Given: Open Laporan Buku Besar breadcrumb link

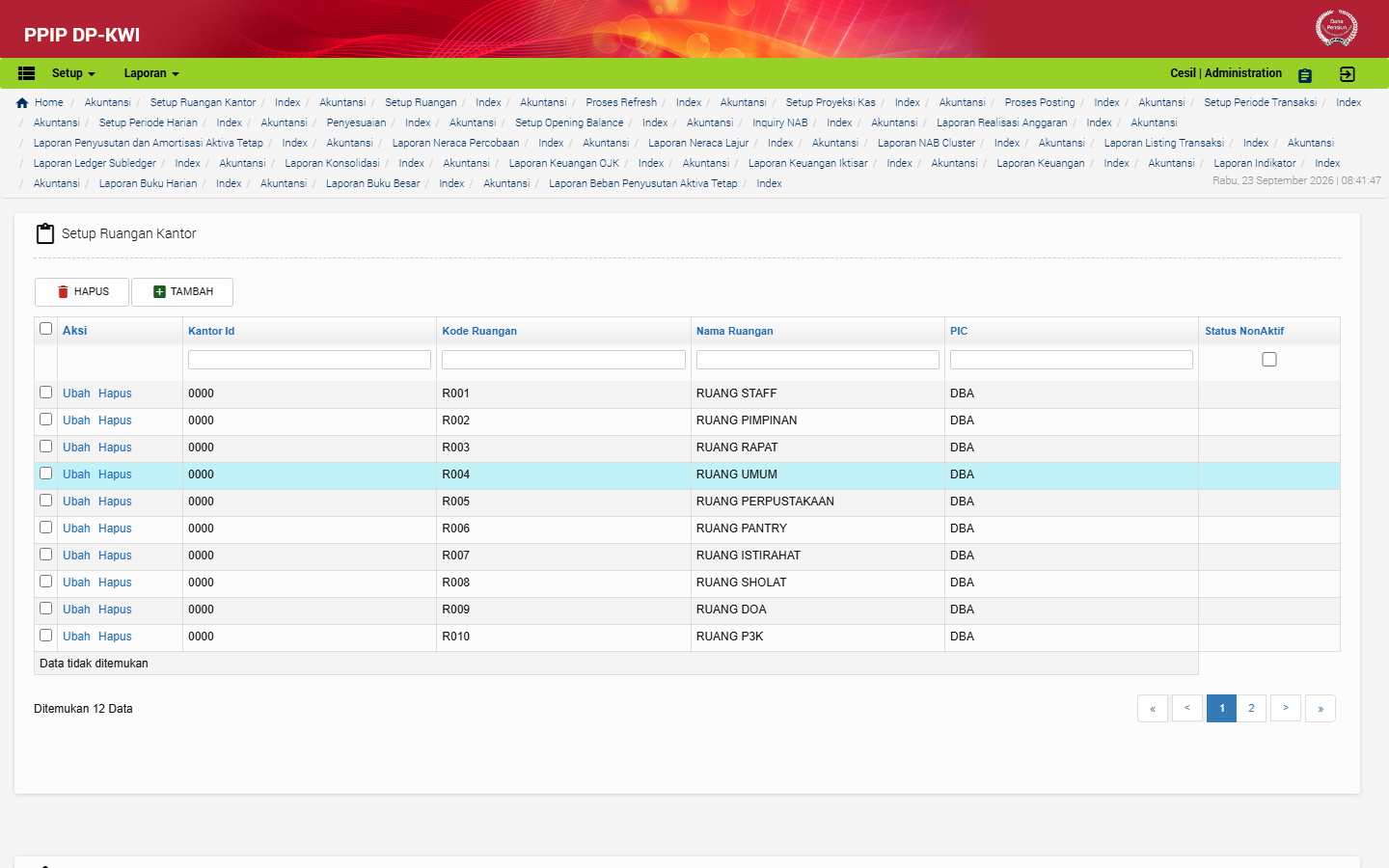Looking at the screenshot, I should pyautogui.click(x=372, y=183).
